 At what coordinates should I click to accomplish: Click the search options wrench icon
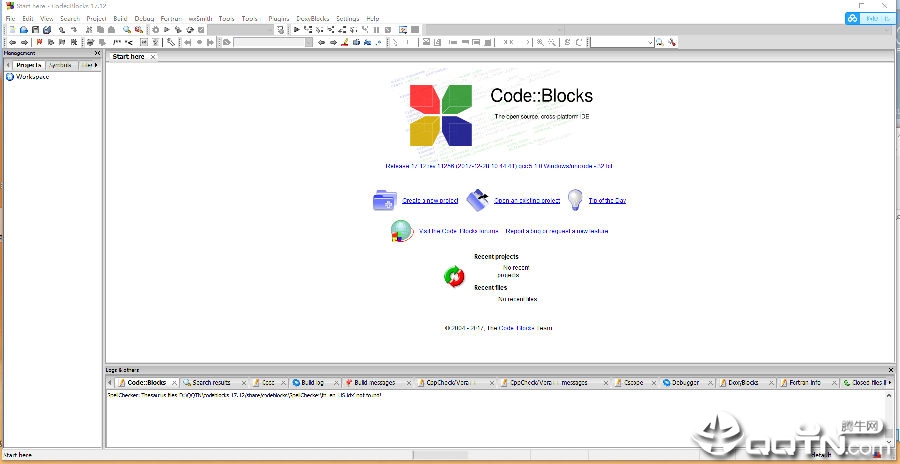[x=672, y=42]
